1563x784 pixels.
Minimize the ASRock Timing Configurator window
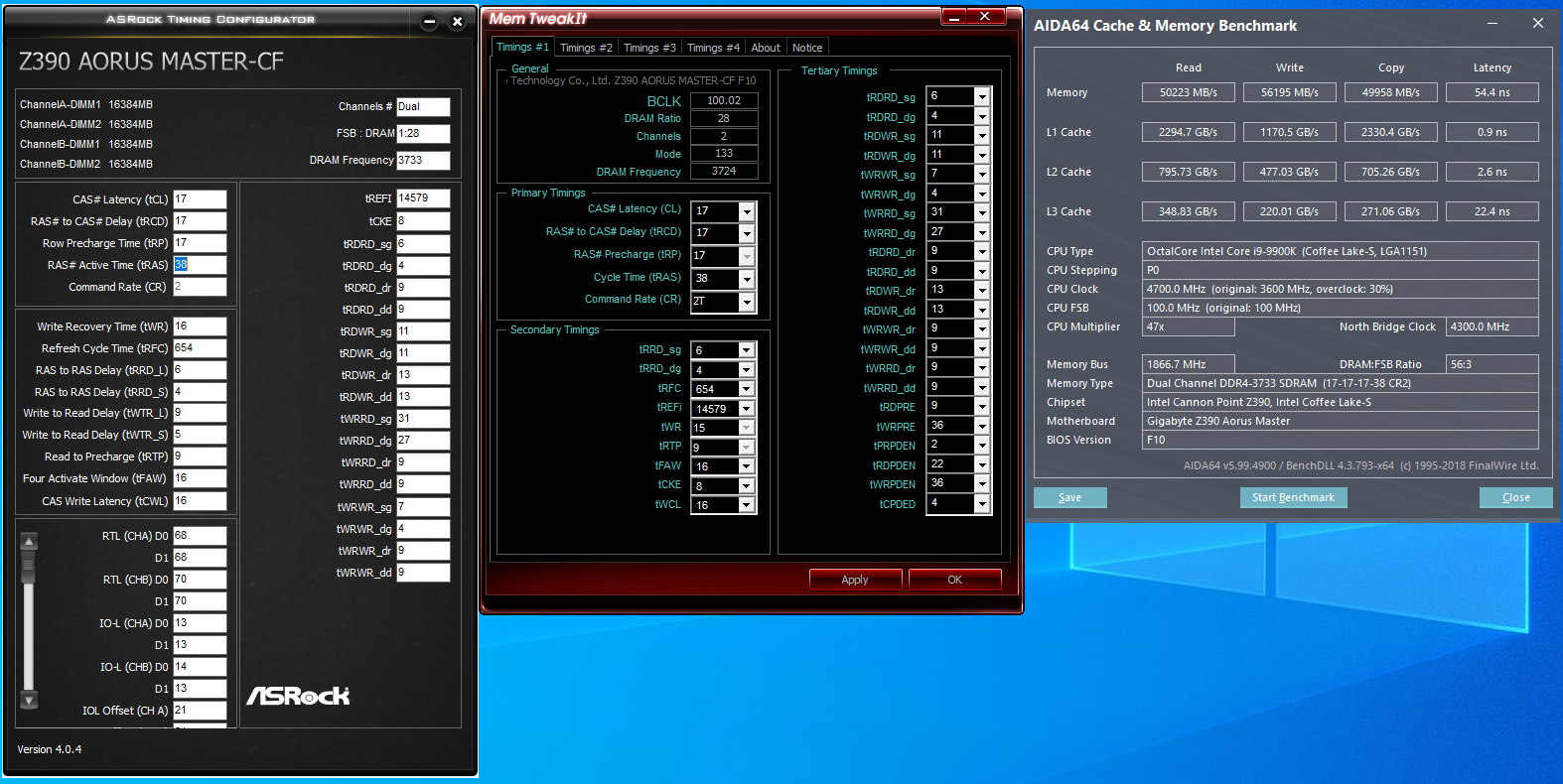[429, 21]
